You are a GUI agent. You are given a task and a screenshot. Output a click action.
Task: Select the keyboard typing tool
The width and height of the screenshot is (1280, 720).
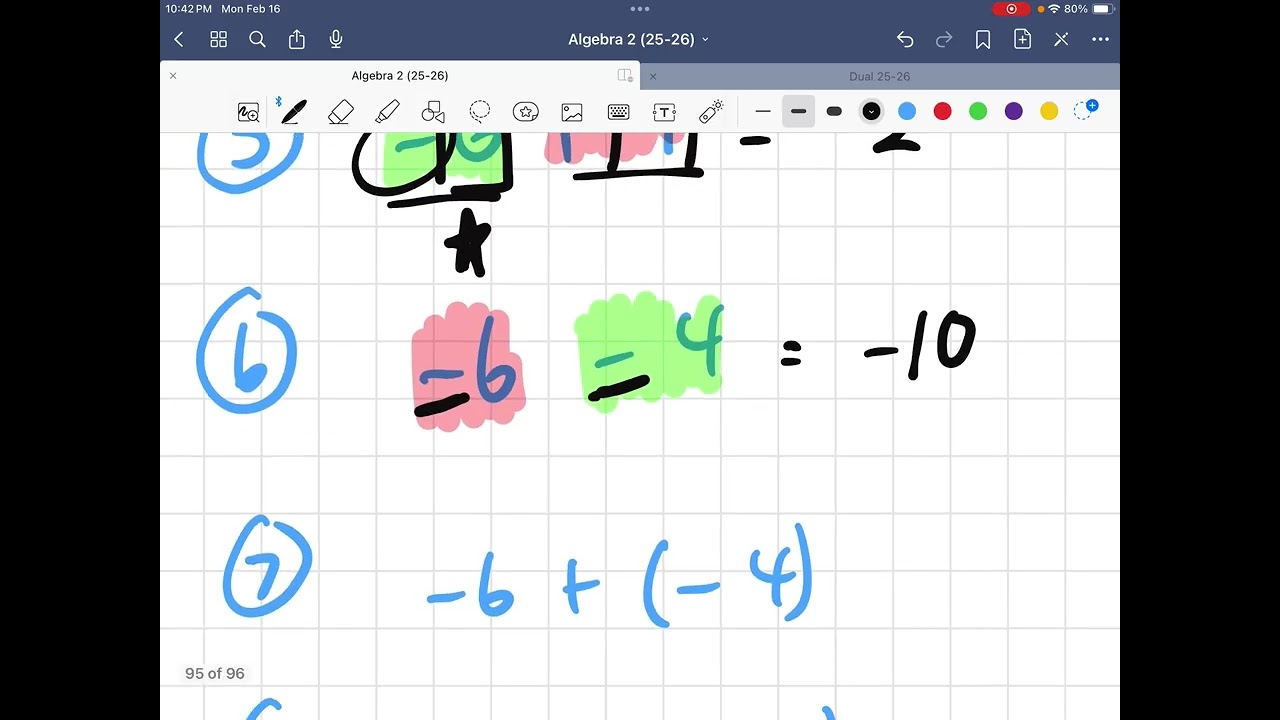618,112
